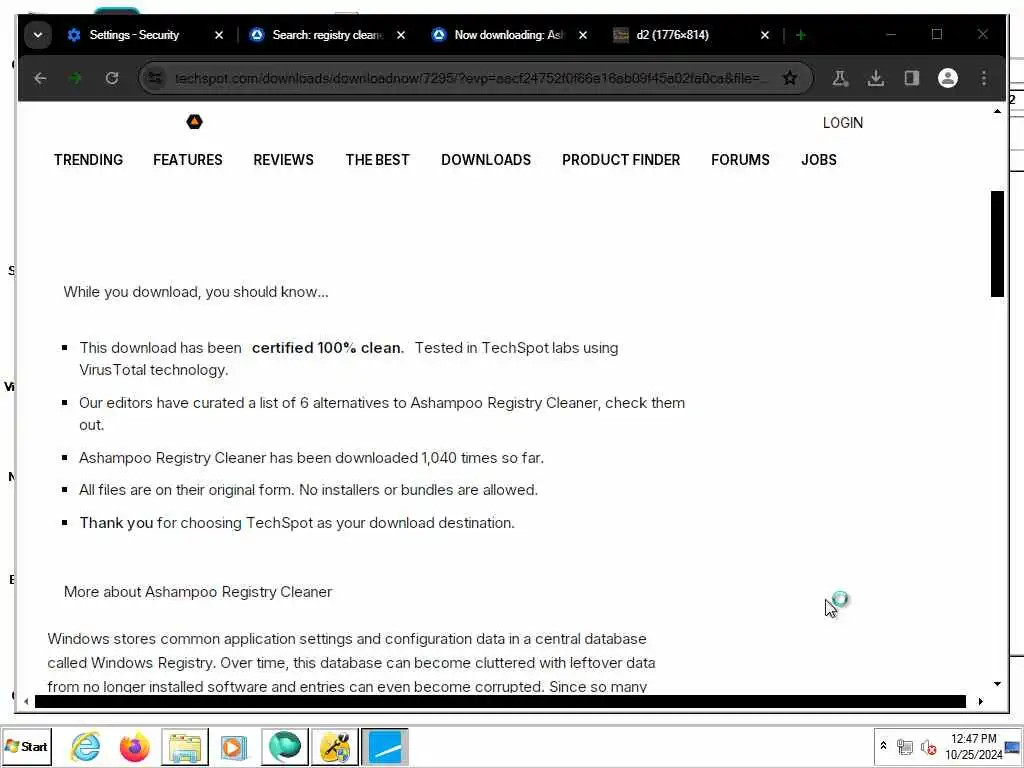The height and width of the screenshot is (768, 1024).
Task: Open the green browser taskbar icon
Action: pos(285,746)
